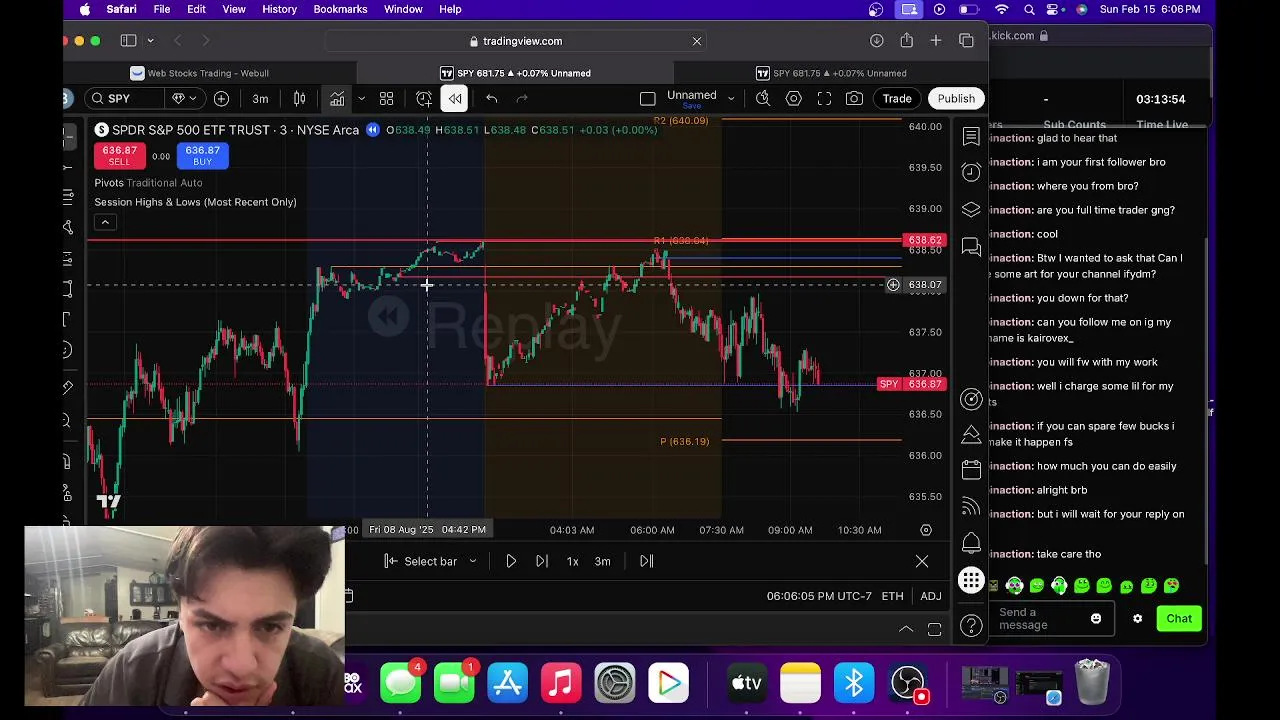
Task: Jump replay to real-time
Action: (647, 561)
